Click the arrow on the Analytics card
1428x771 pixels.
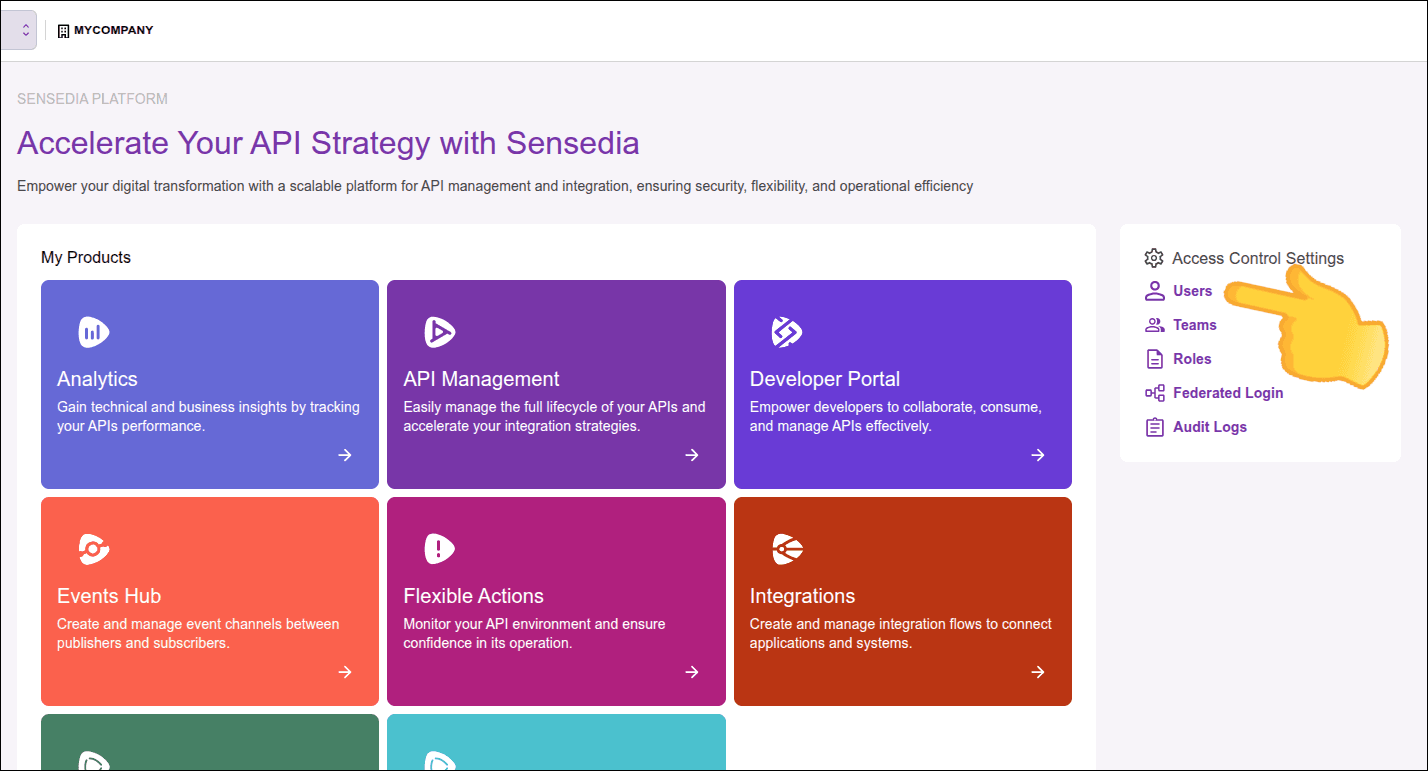[x=345, y=455]
